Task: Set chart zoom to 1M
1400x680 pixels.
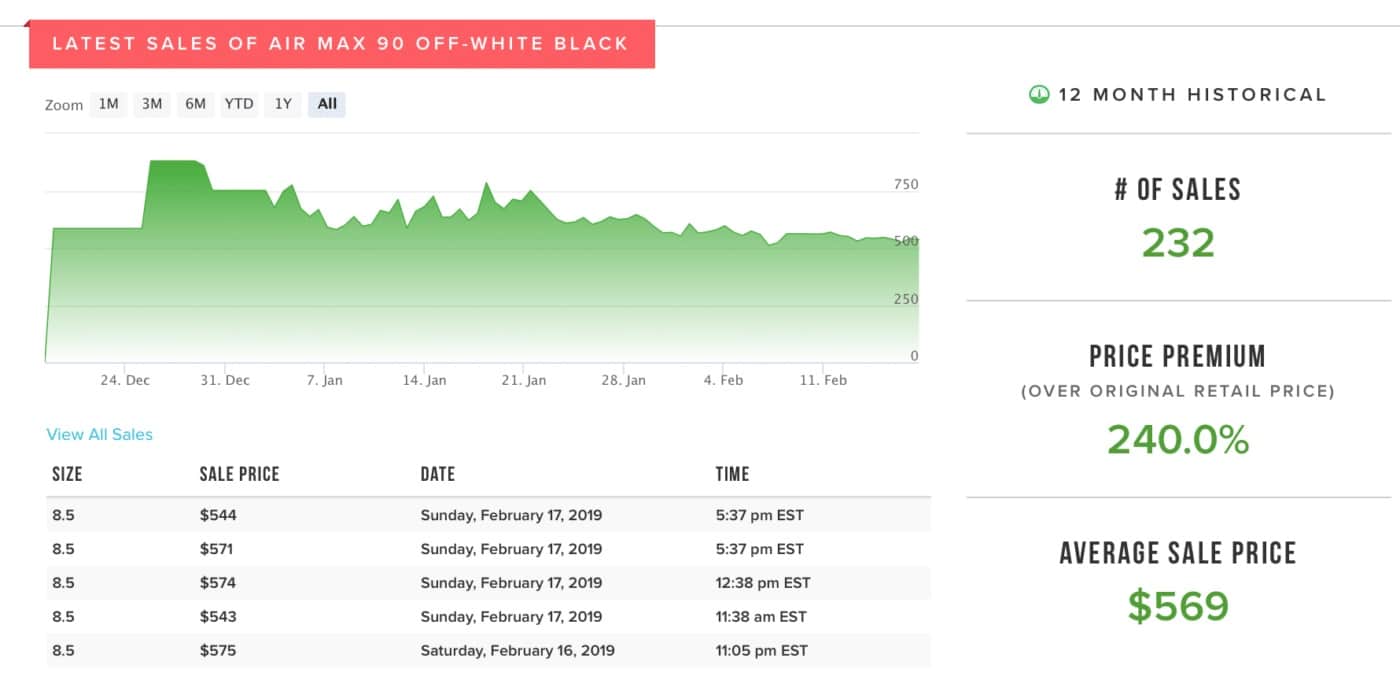Action: tap(108, 104)
